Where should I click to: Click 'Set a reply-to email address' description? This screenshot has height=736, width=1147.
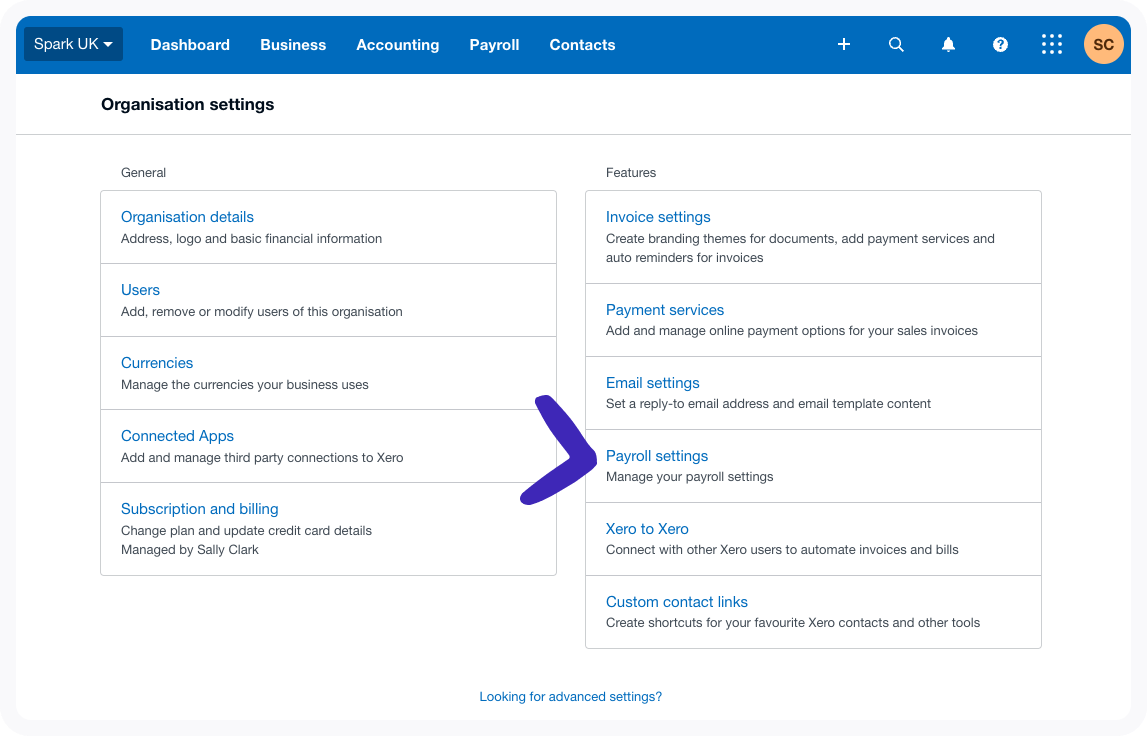(x=768, y=405)
